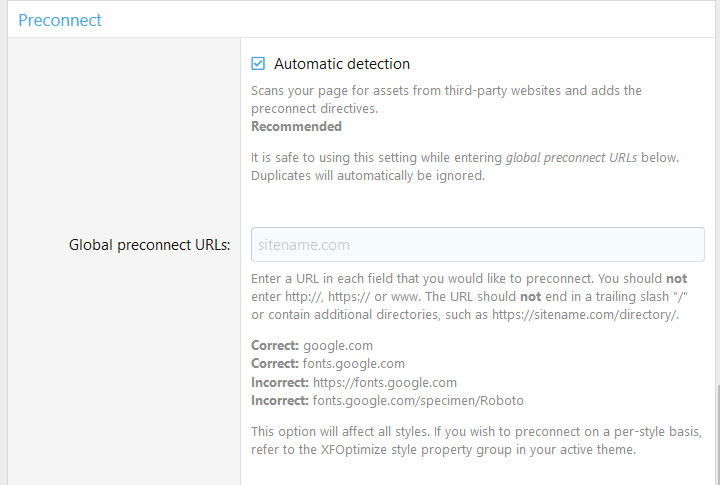720x485 pixels.
Task: Click the "Incorrect: https://fonts.google.com" example line
Action: point(353,382)
